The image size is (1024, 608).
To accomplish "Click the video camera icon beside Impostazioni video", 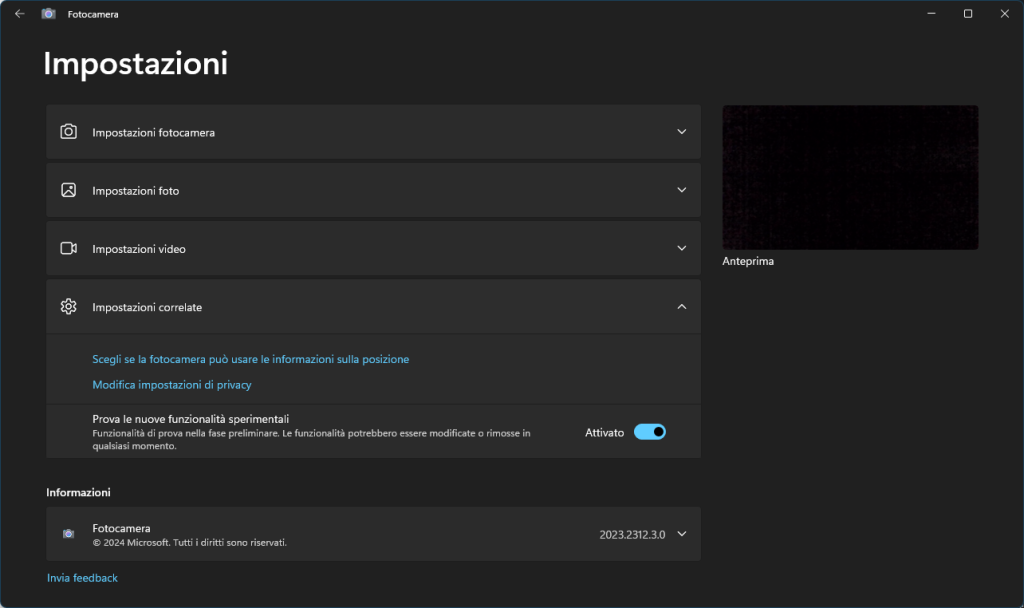I will pyautogui.click(x=68, y=248).
